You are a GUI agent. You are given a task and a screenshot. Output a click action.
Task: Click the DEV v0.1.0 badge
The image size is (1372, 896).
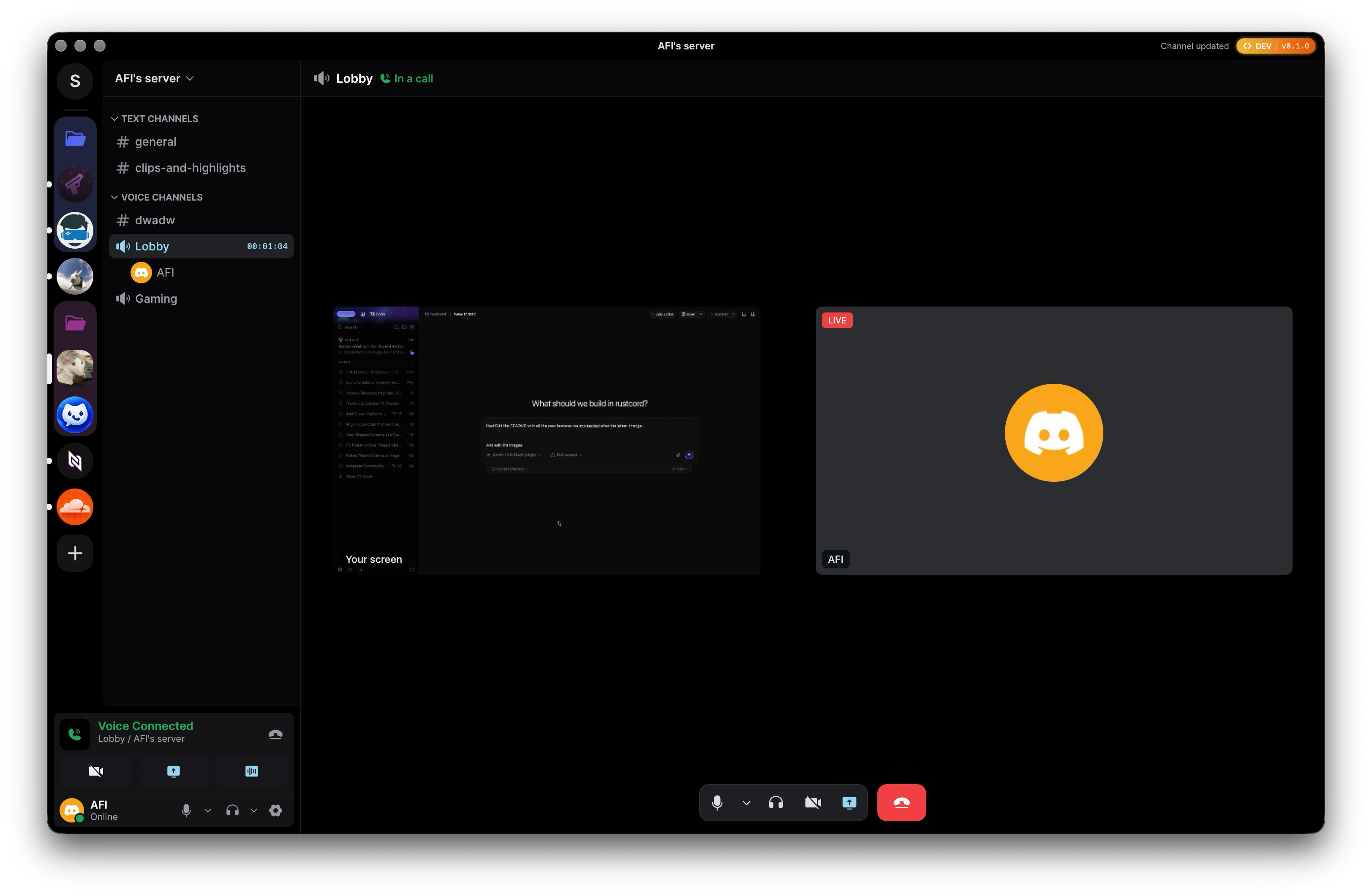coord(1275,46)
